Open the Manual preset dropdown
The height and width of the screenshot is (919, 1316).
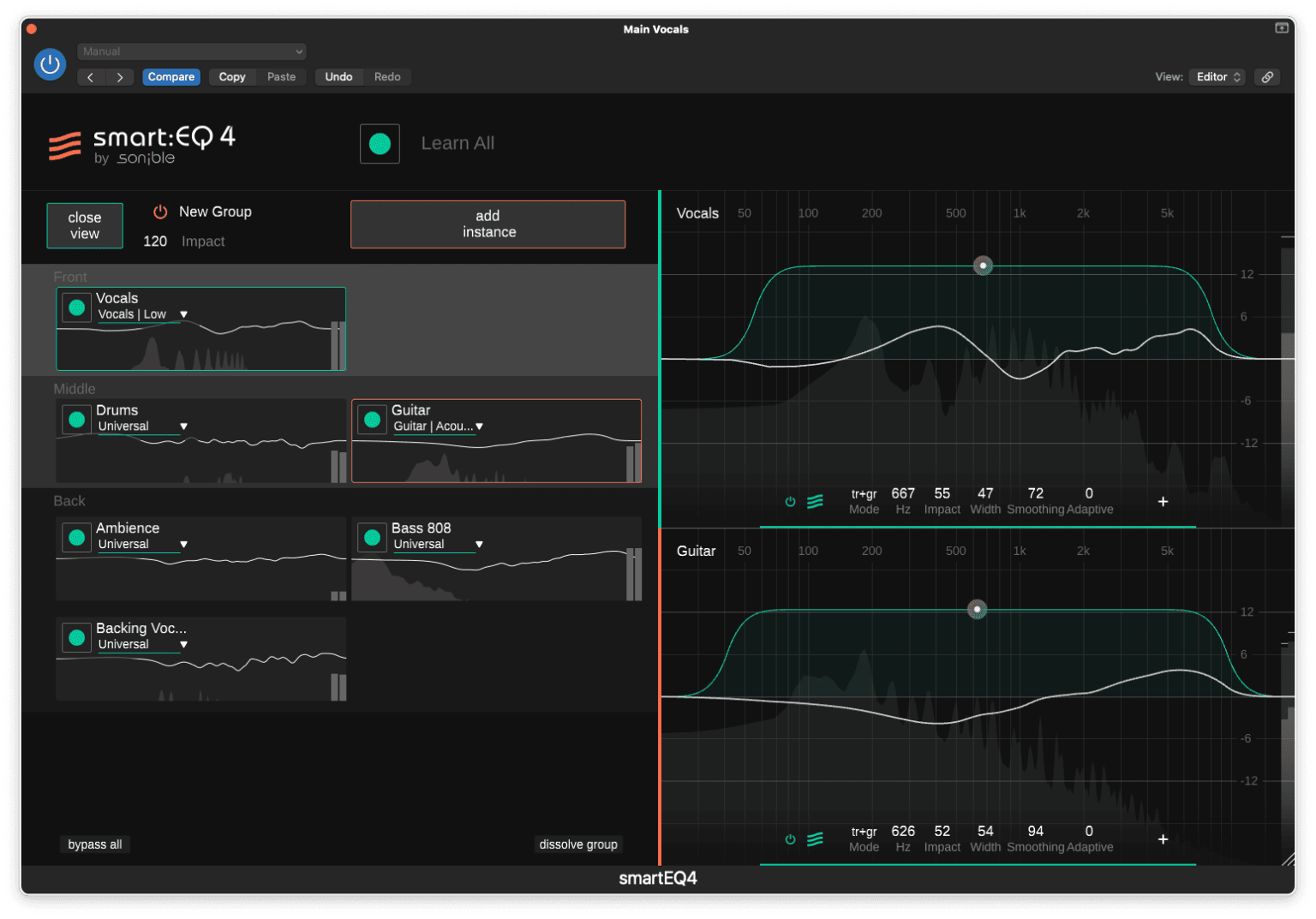point(190,51)
